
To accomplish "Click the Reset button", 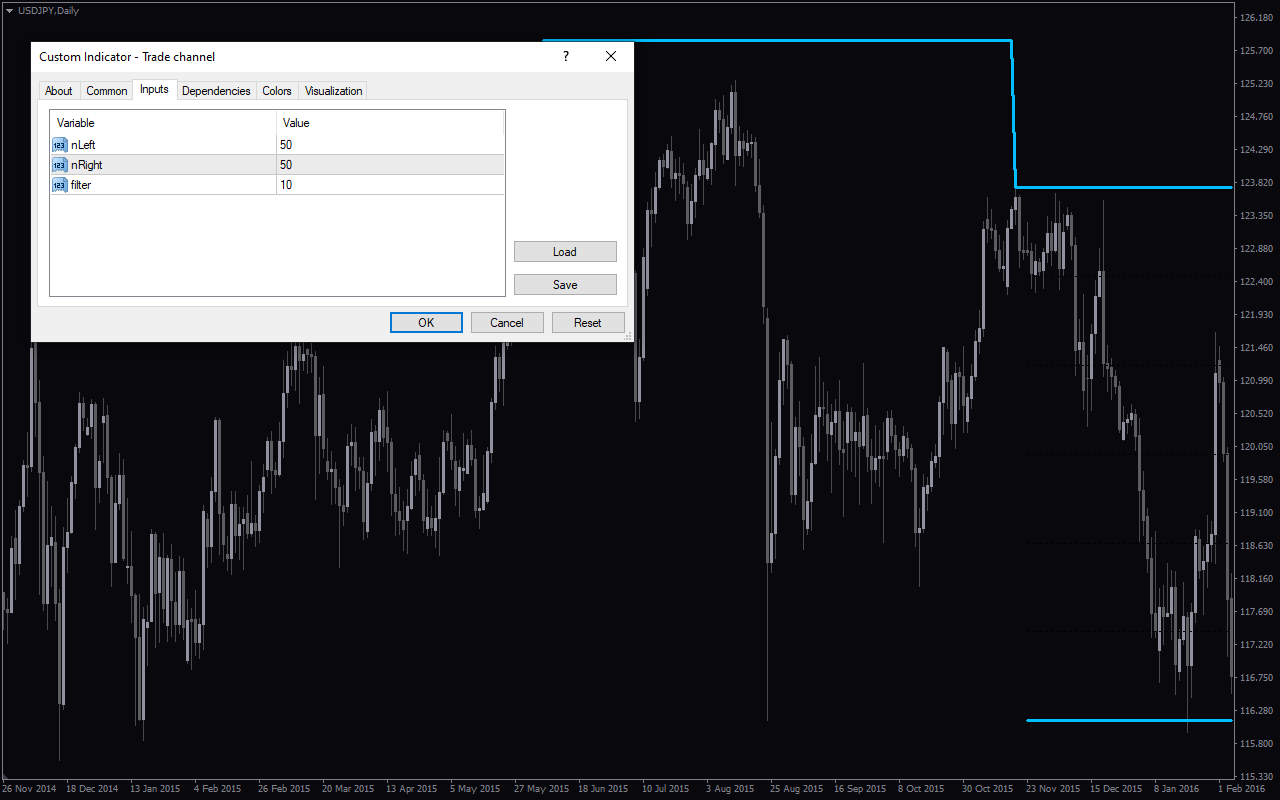I will (x=588, y=323).
